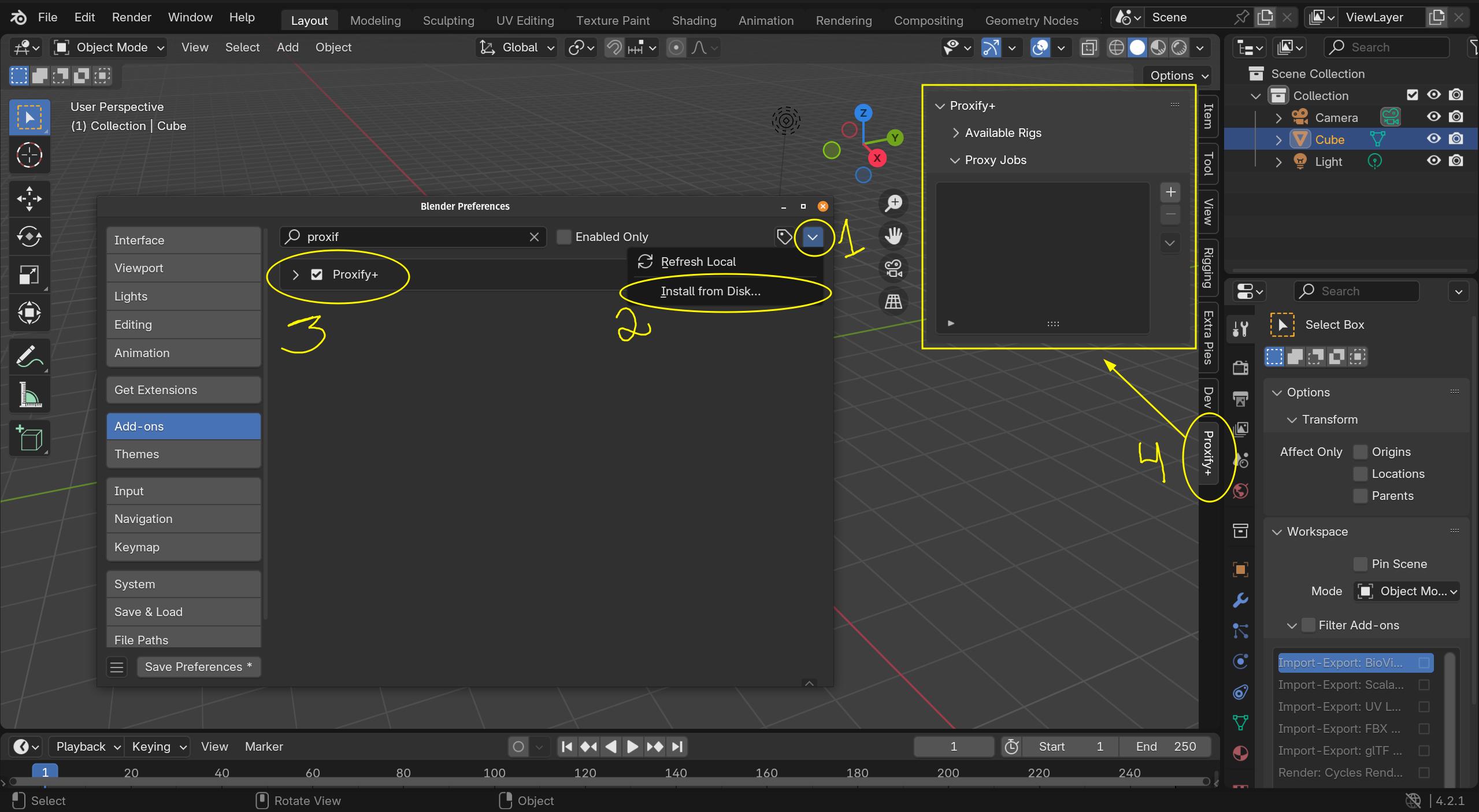Image resolution: width=1479 pixels, height=812 pixels.
Task: Open the Render menu
Action: [131, 17]
